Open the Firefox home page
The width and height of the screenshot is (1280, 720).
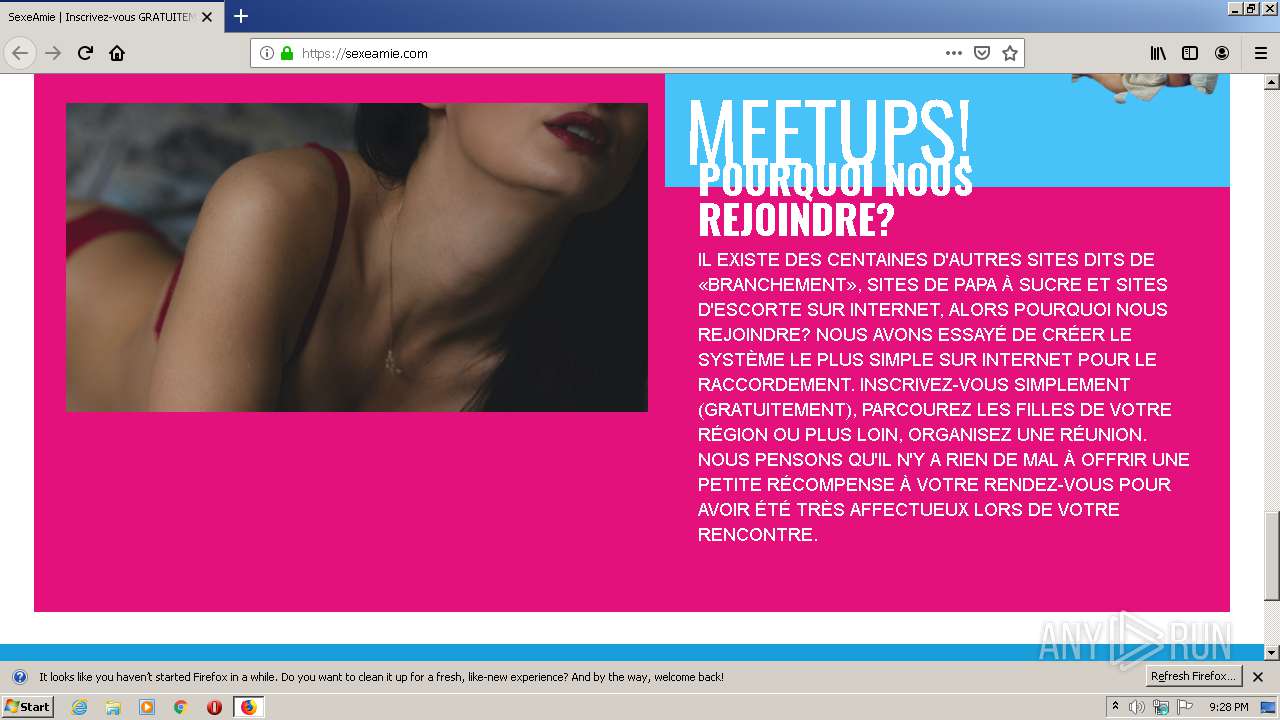117,53
